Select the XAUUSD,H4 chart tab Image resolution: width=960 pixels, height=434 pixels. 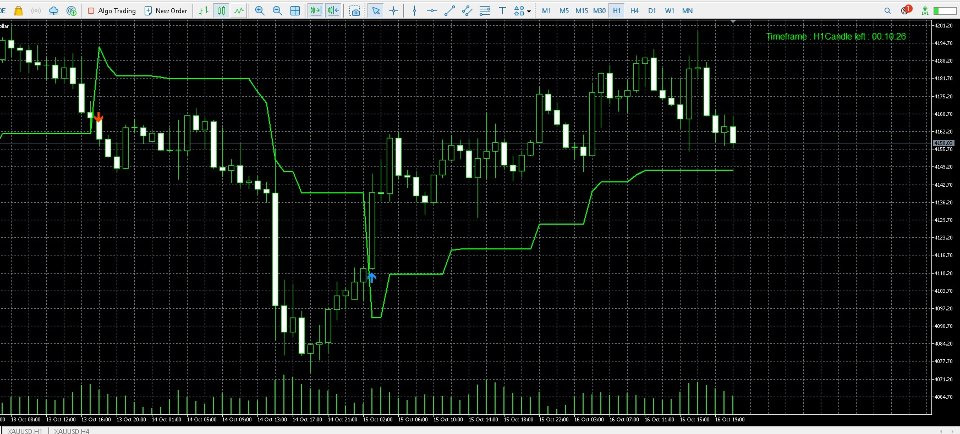click(72, 431)
